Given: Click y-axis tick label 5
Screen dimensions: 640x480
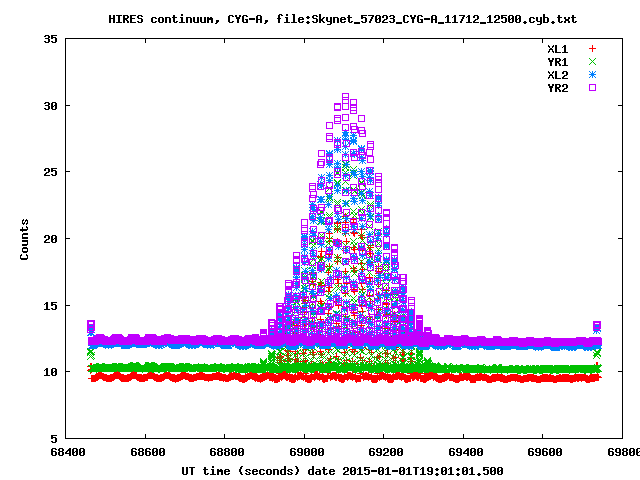Looking at the screenshot, I should point(54,439).
